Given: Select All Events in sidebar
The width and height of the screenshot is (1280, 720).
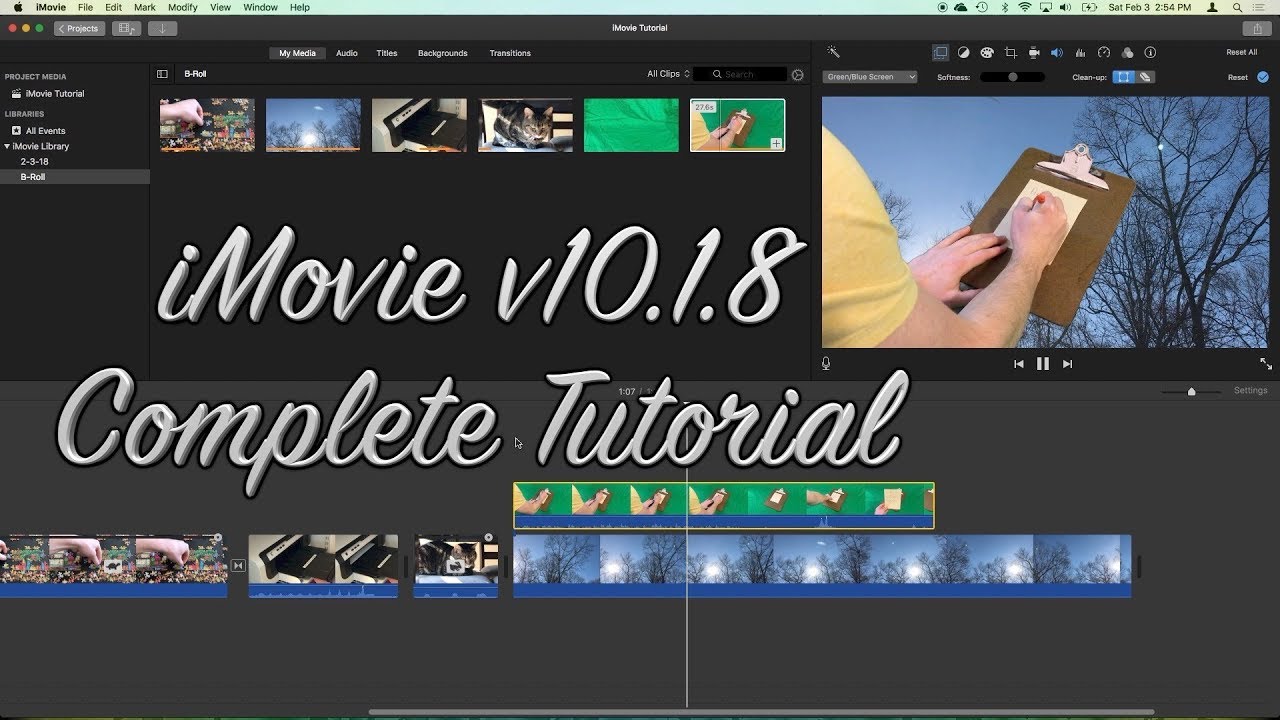Looking at the screenshot, I should point(38,131).
